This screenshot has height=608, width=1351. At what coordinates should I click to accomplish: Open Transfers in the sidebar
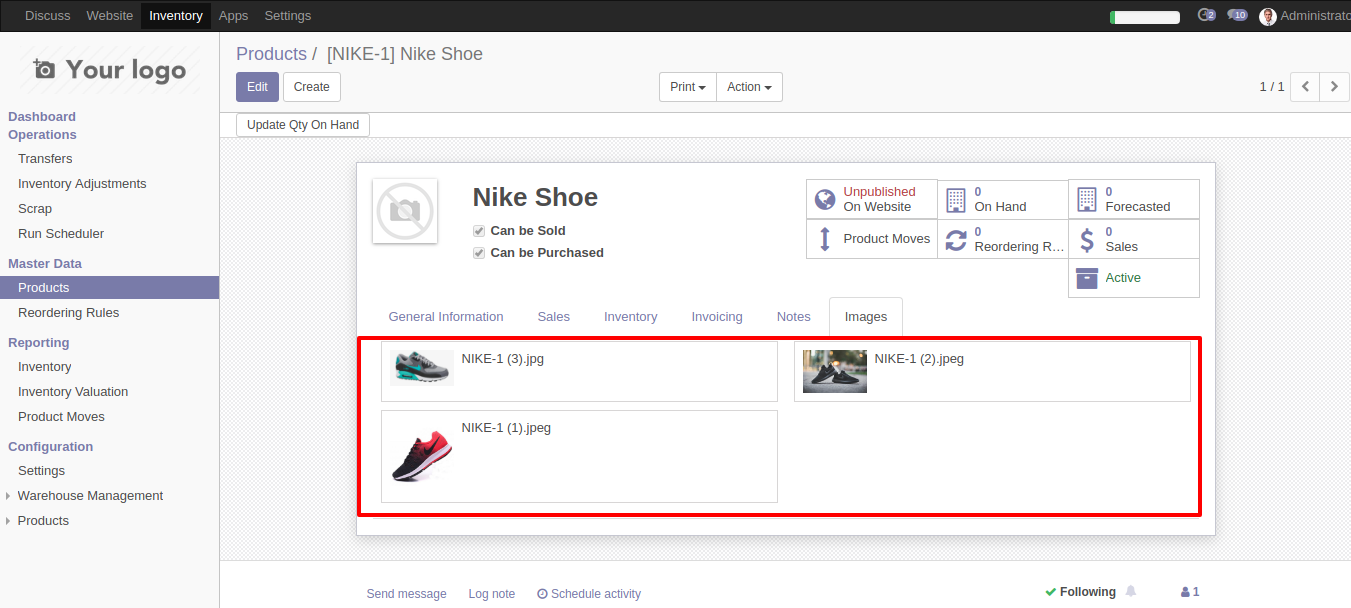coord(45,159)
